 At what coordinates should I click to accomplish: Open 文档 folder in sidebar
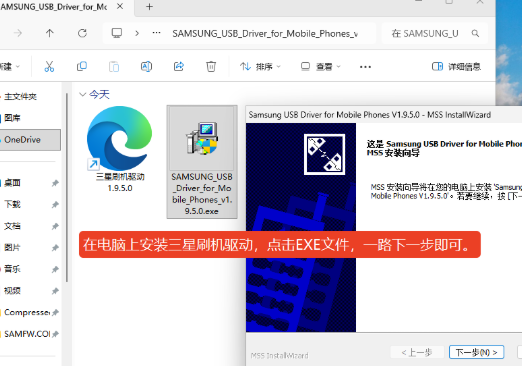coord(12,226)
